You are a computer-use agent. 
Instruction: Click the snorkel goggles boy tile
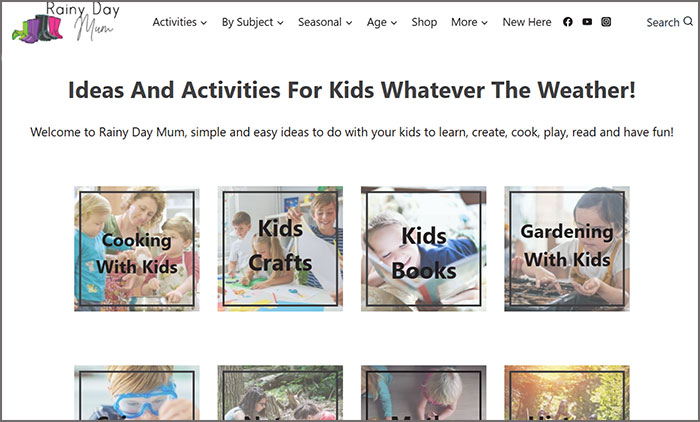click(x=137, y=393)
